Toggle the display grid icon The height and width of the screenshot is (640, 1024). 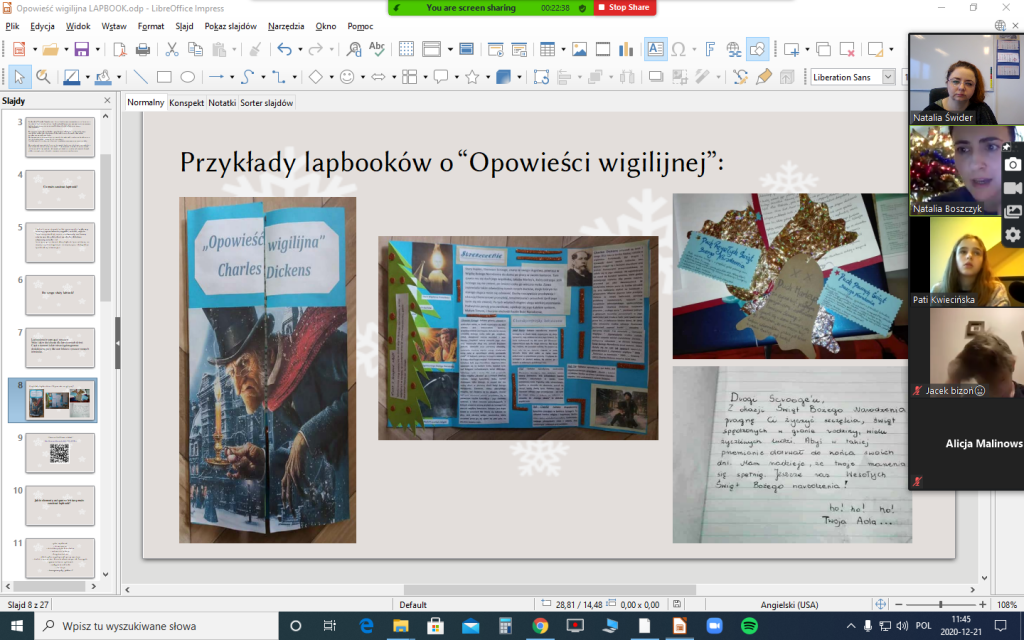coord(406,49)
